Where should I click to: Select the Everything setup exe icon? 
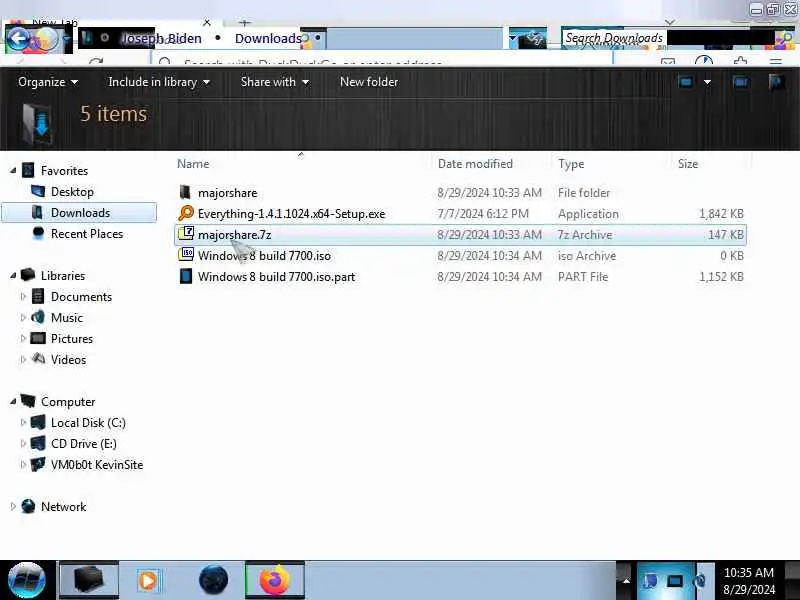pos(186,213)
